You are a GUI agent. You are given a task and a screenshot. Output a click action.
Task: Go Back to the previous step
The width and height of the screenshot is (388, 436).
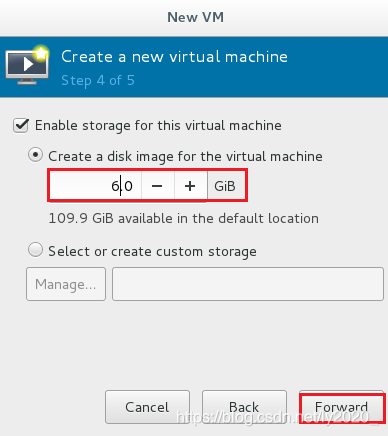click(244, 407)
